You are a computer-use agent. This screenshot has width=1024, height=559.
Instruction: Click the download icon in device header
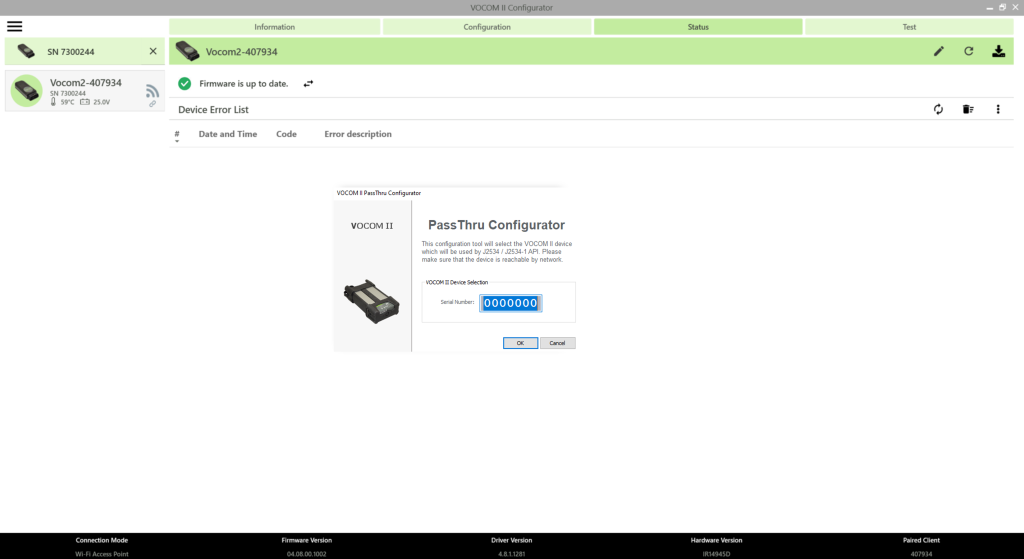(999, 52)
